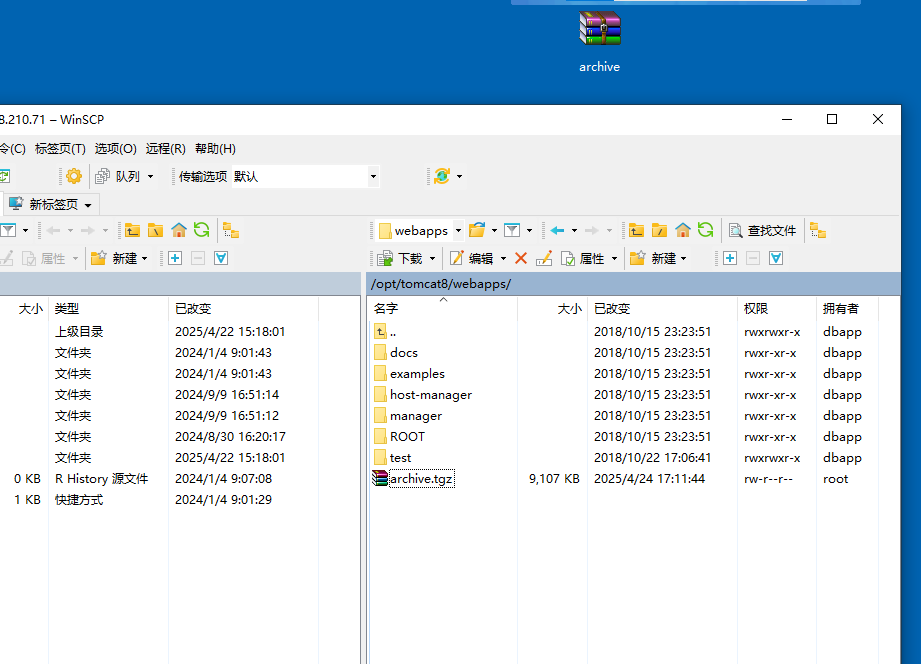
Task: Click the 新标签页 new tab button
Action: [x=50, y=203]
